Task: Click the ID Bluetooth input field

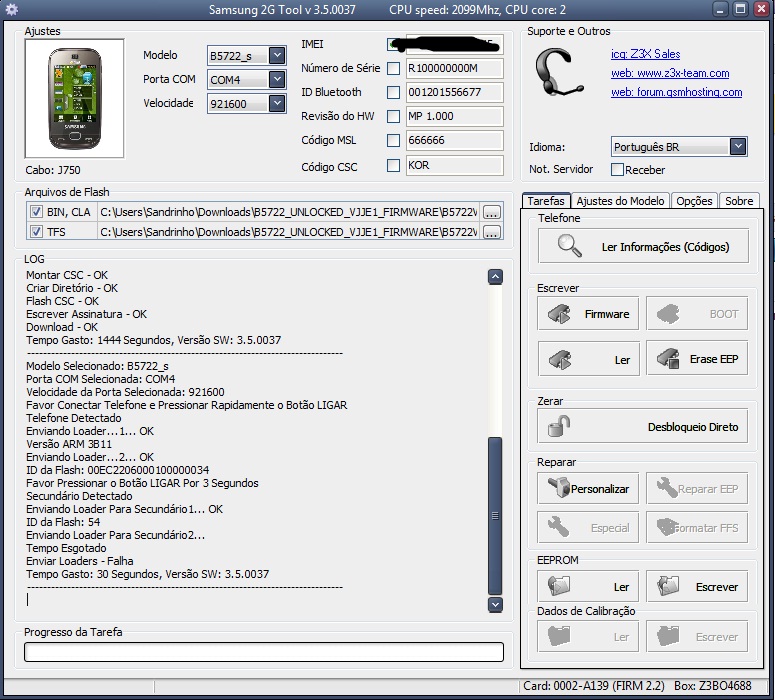Action: 454,92
